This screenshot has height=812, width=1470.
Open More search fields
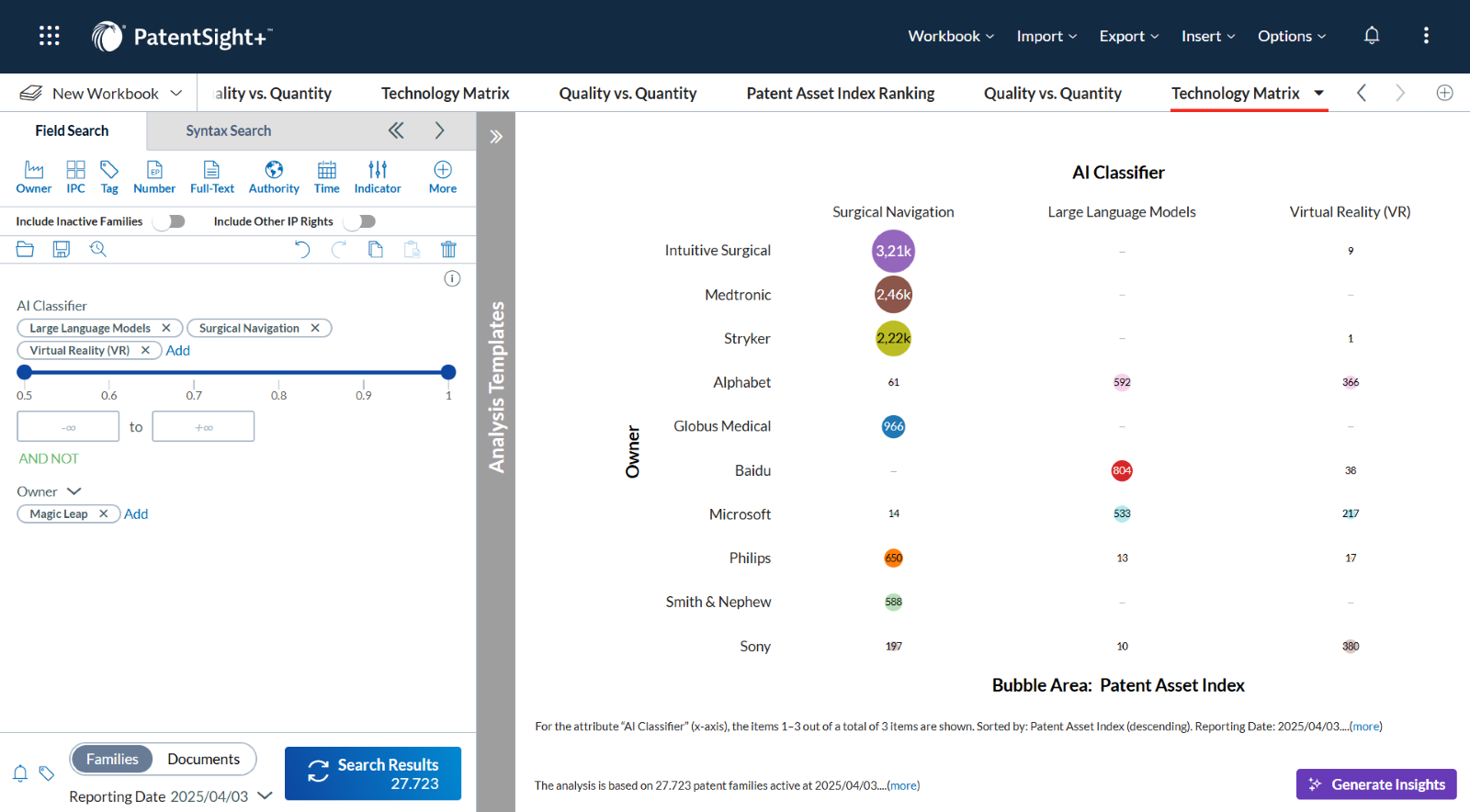(x=443, y=177)
